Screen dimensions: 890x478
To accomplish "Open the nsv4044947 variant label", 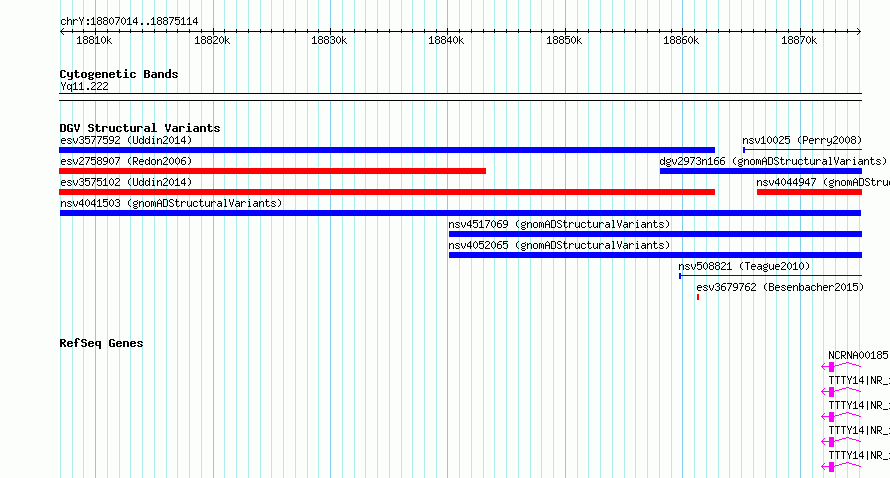I will click(x=823, y=182).
